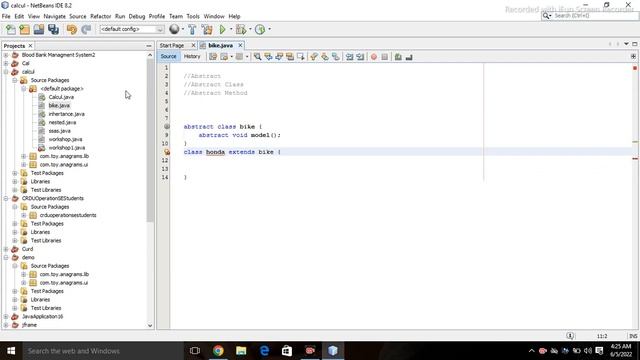640x360 pixels.
Task: Click the Windows Start button
Action: (11, 351)
